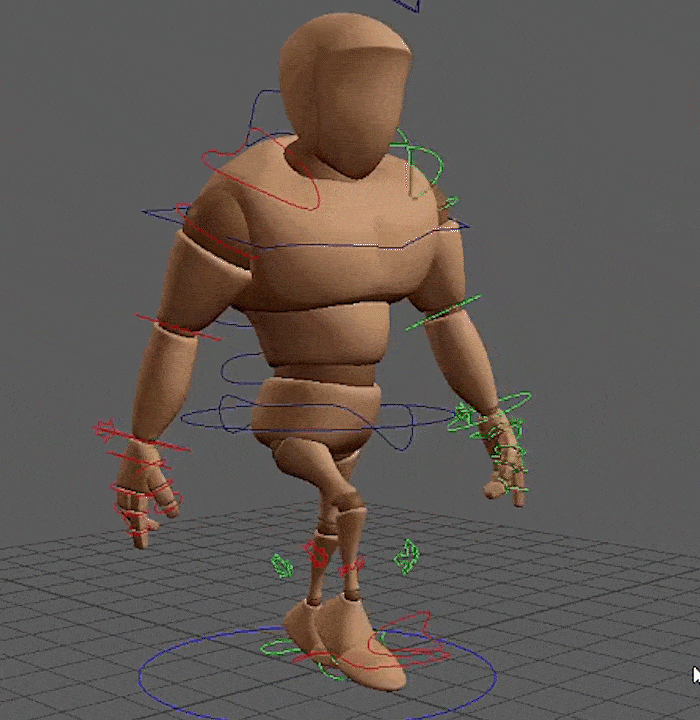
Task: Pick the green elbow control on the arm
Action: click(444, 312)
